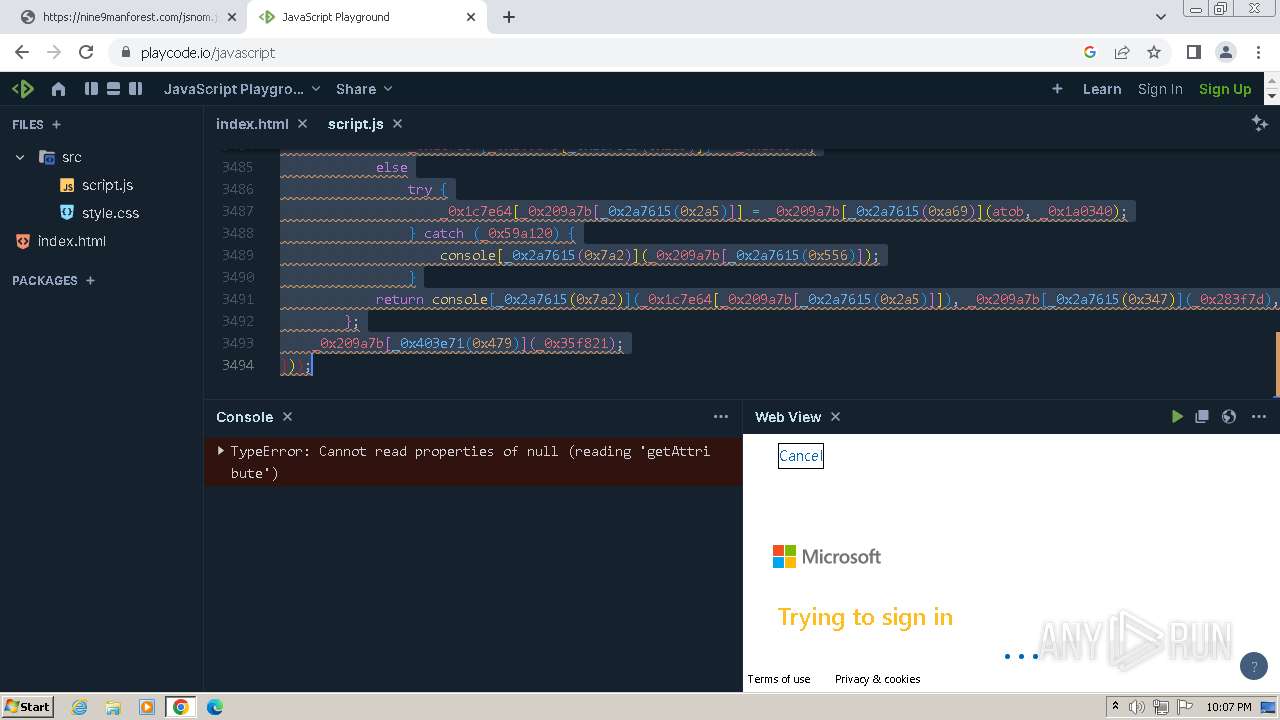This screenshot has width=1280, height=720.
Task: Open the Web View more options menu
Action: [1258, 417]
